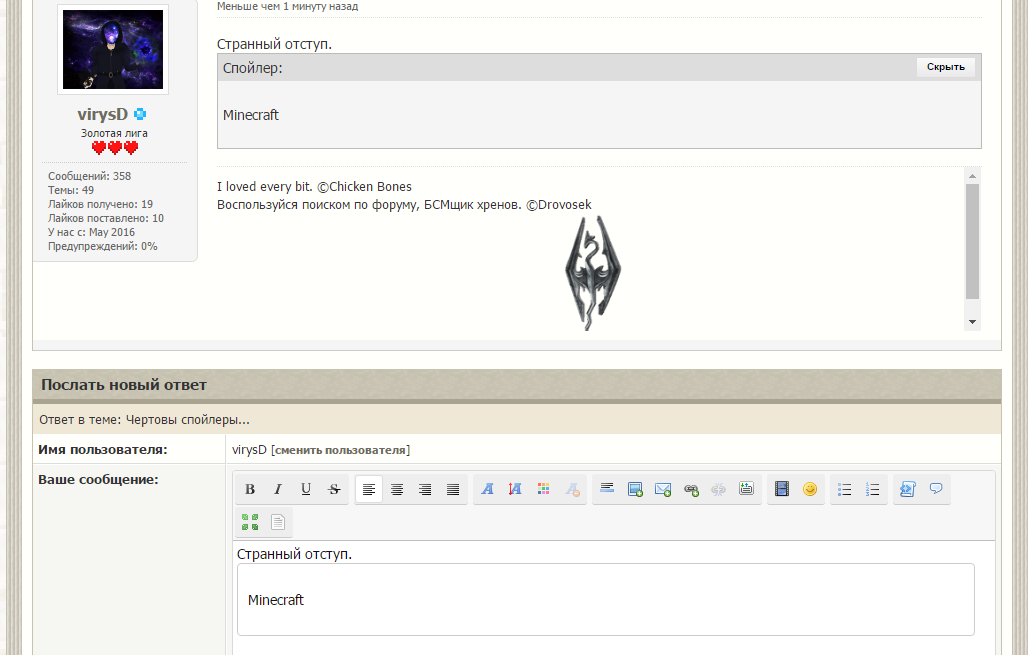Hide the spoiler with Скрыть button
This screenshot has height=655, width=1028.
(945, 67)
